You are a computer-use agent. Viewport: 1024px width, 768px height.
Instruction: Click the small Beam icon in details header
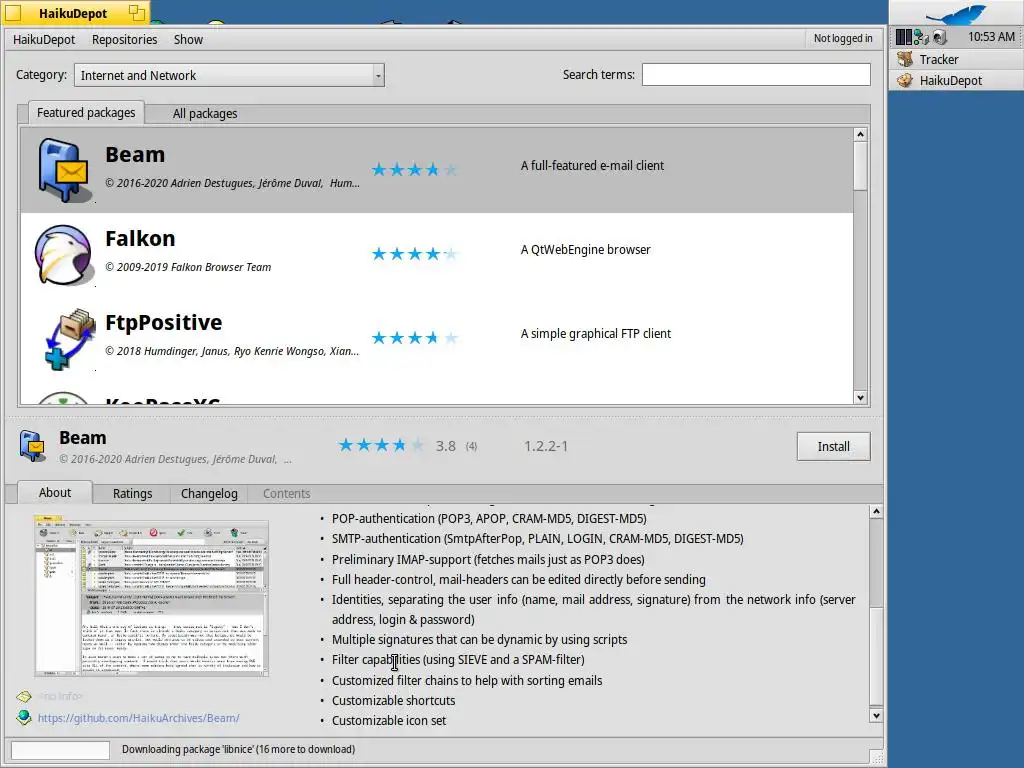click(x=32, y=446)
